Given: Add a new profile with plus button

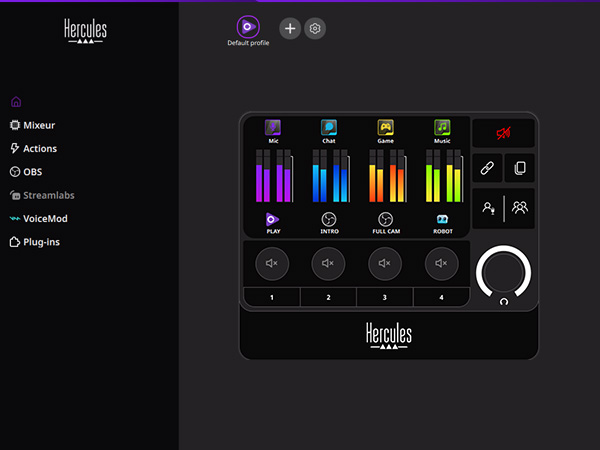Looking at the screenshot, I should (290, 28).
